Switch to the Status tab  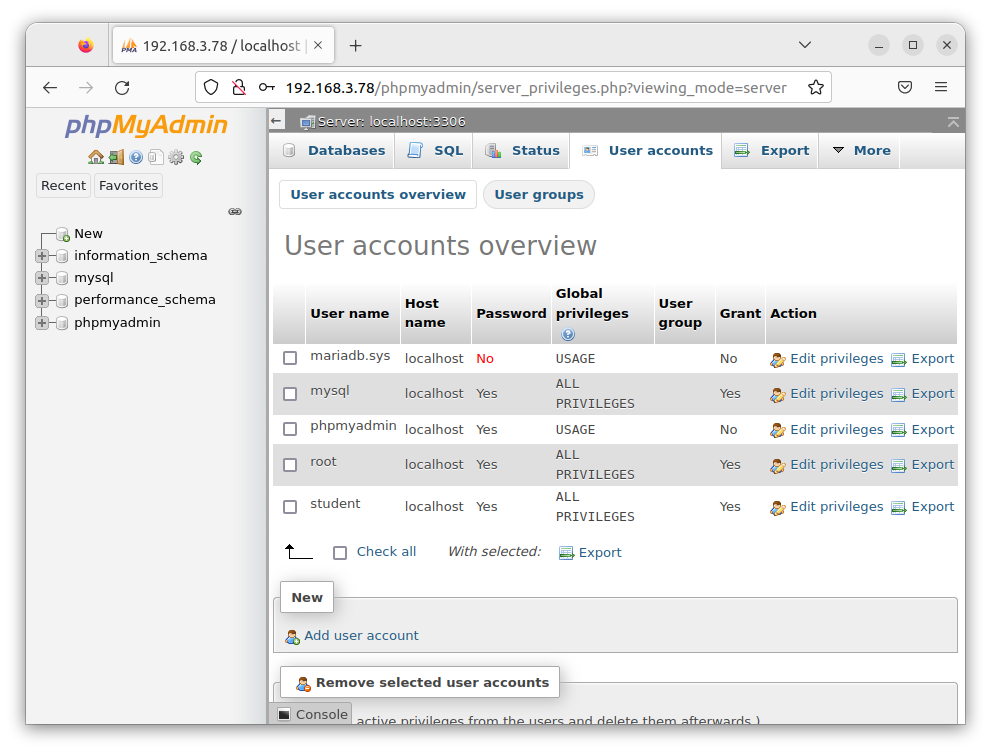pos(532,150)
